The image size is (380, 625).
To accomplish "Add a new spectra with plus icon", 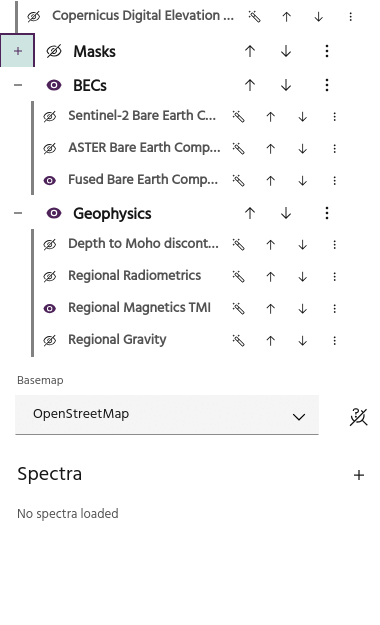I will click(359, 475).
